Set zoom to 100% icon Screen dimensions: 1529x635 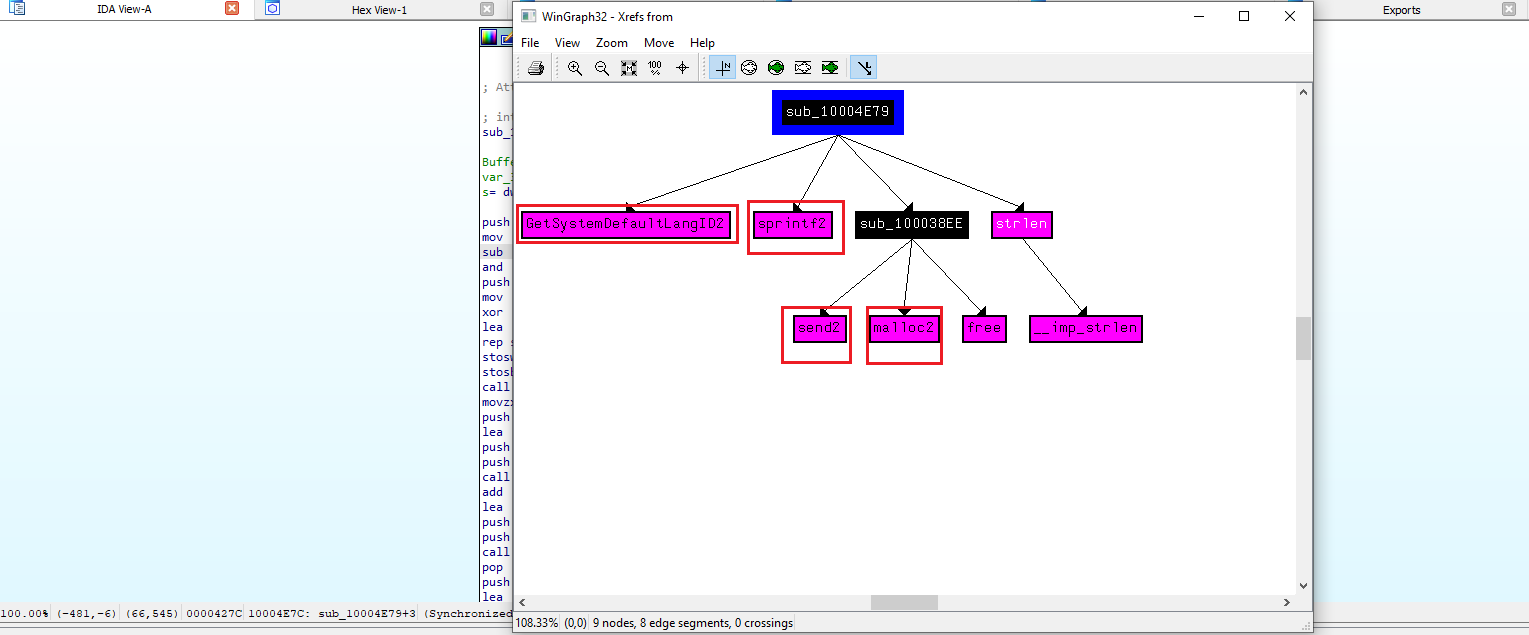[x=655, y=68]
